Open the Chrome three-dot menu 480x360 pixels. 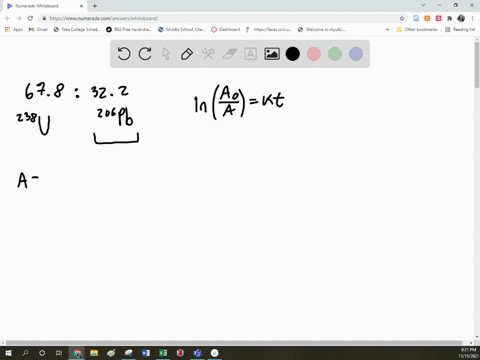[x=472, y=18]
